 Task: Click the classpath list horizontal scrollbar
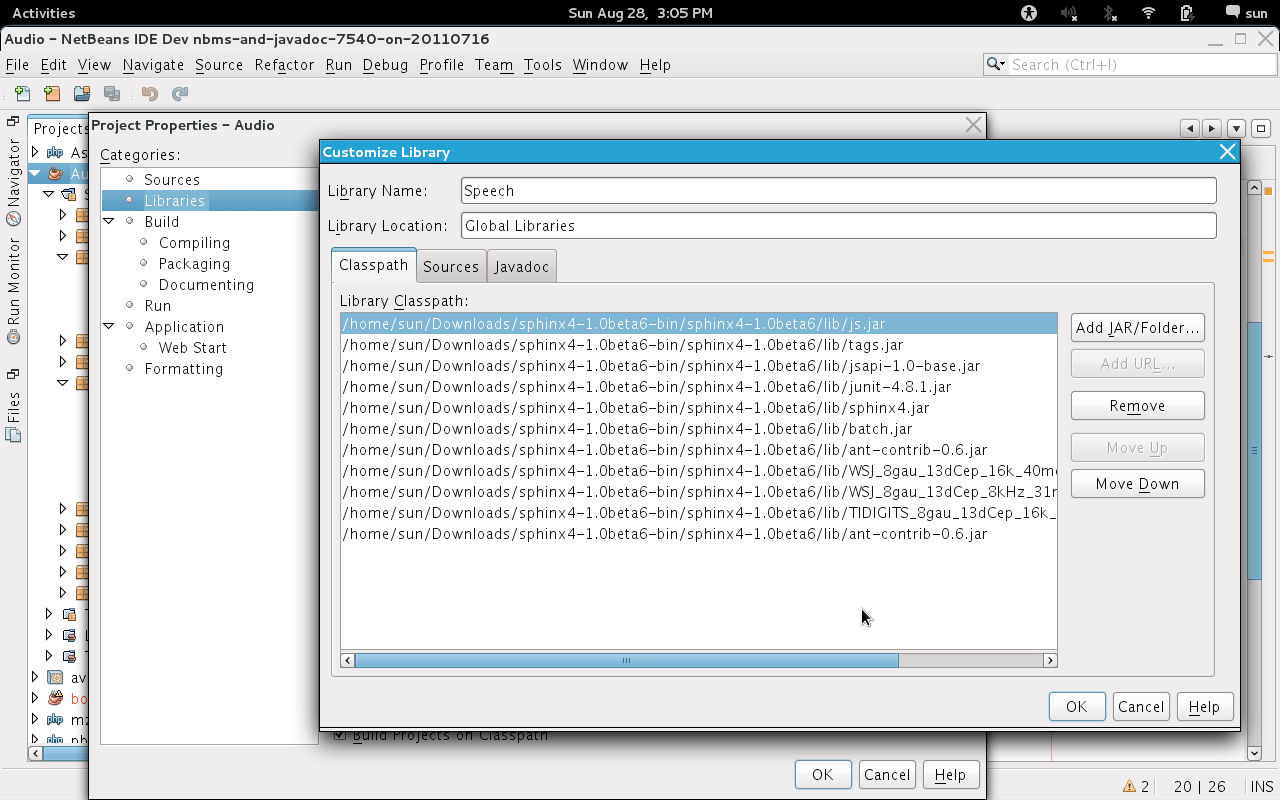click(626, 660)
